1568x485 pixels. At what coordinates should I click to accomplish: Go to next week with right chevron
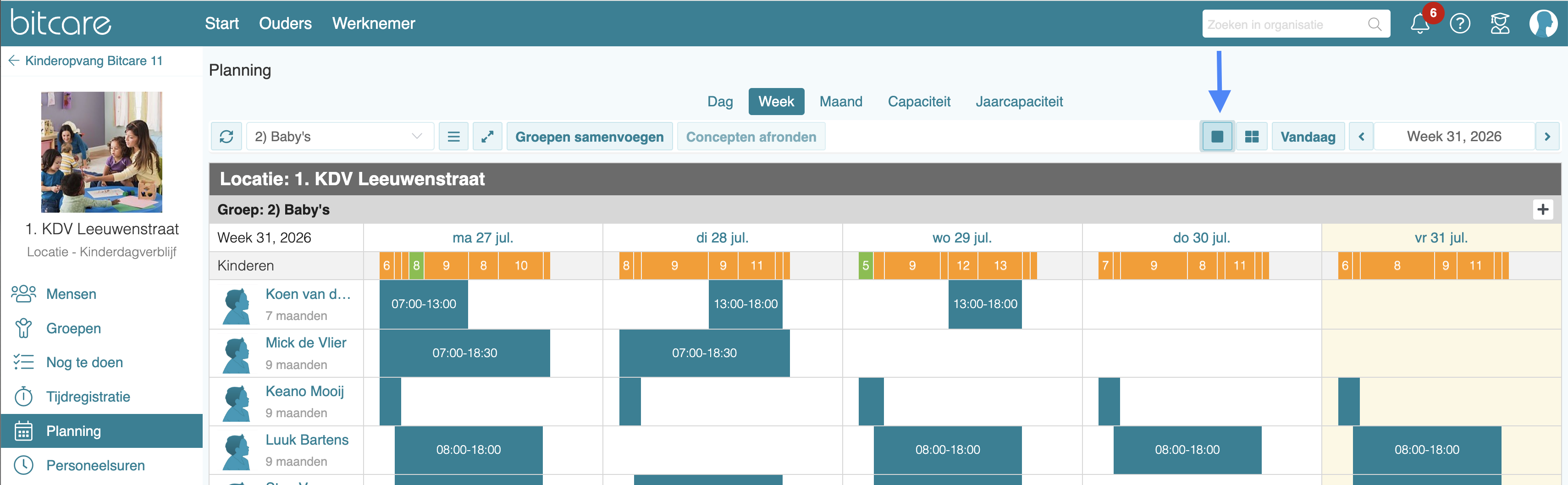pos(1547,136)
